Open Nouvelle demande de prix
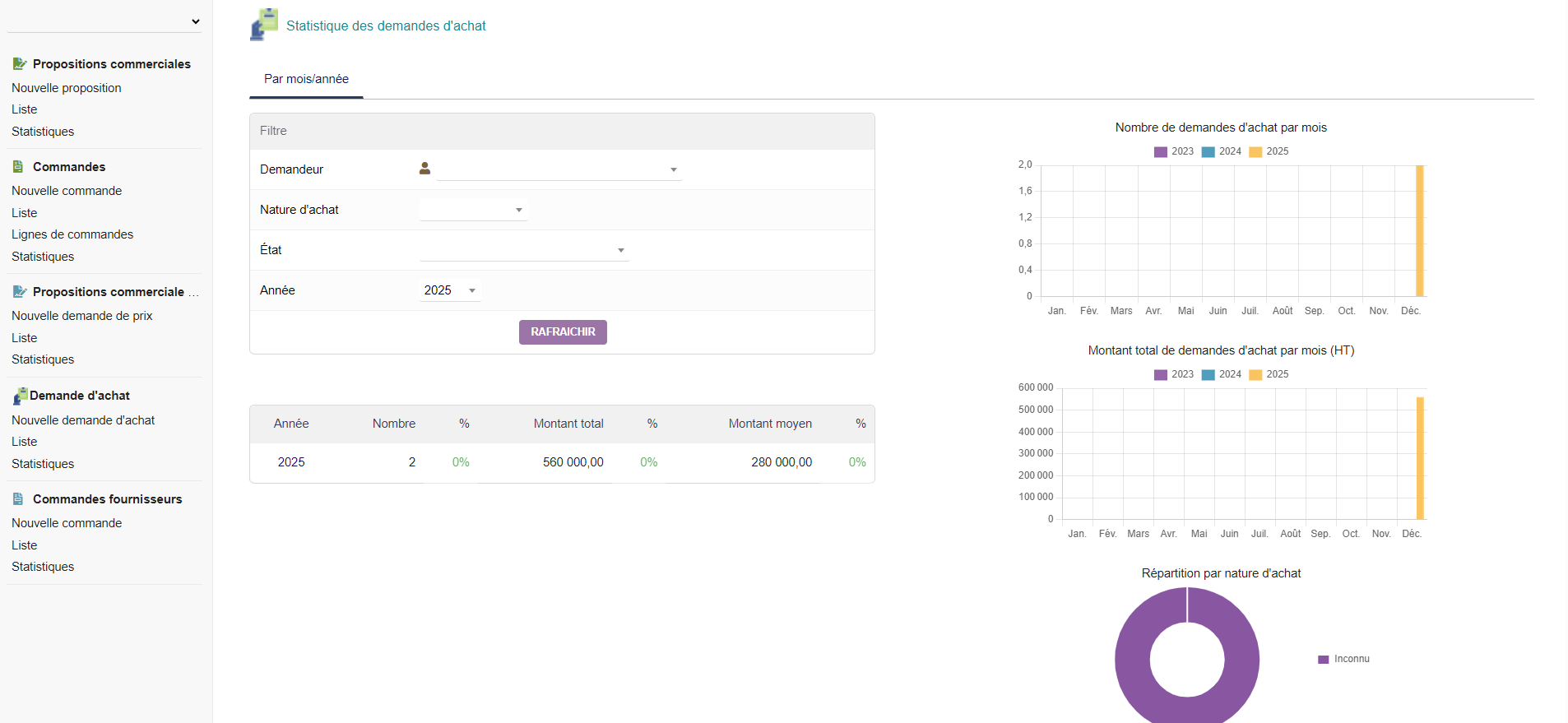 (x=82, y=316)
